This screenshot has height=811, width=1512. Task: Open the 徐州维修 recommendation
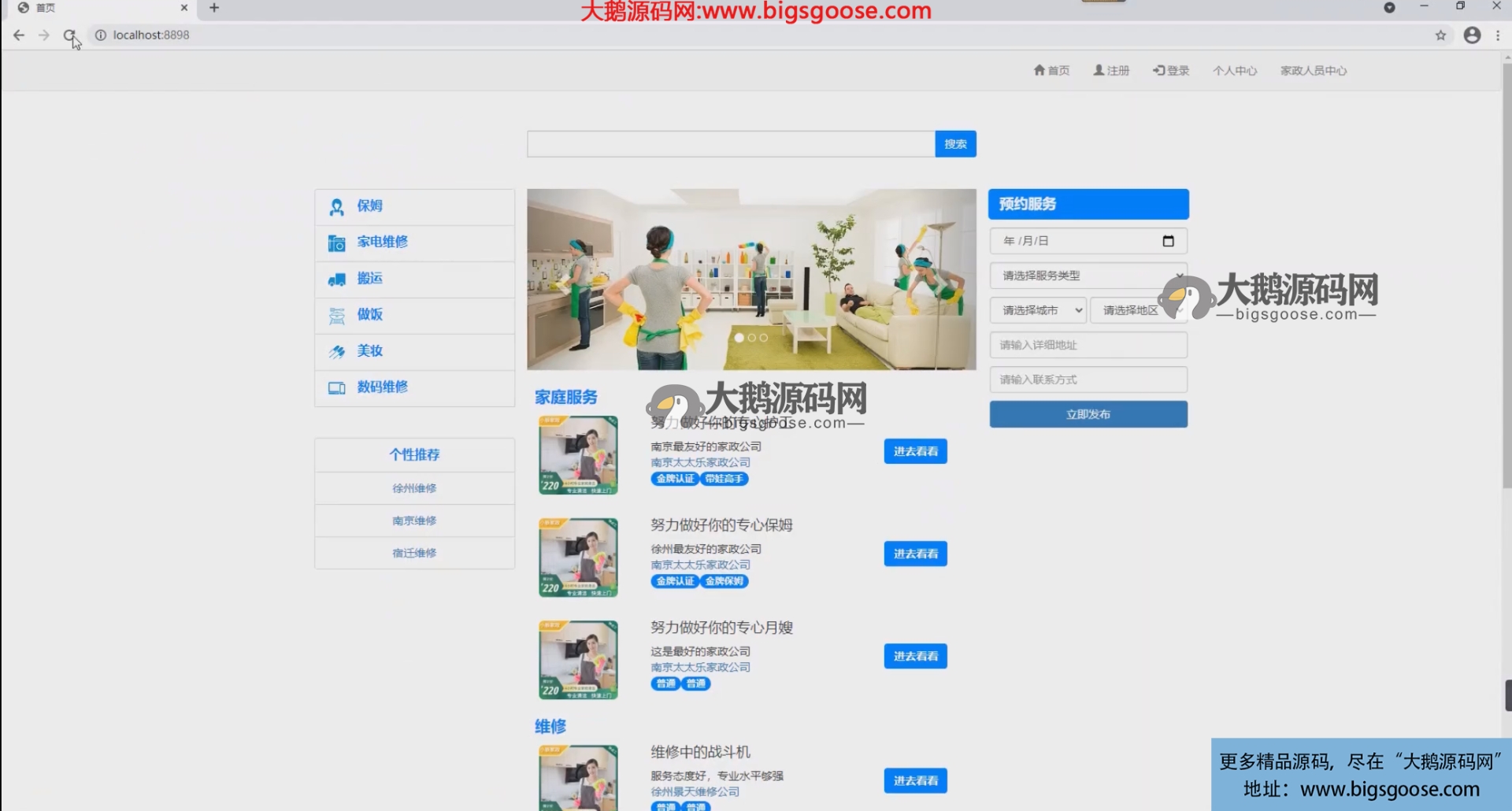point(414,488)
